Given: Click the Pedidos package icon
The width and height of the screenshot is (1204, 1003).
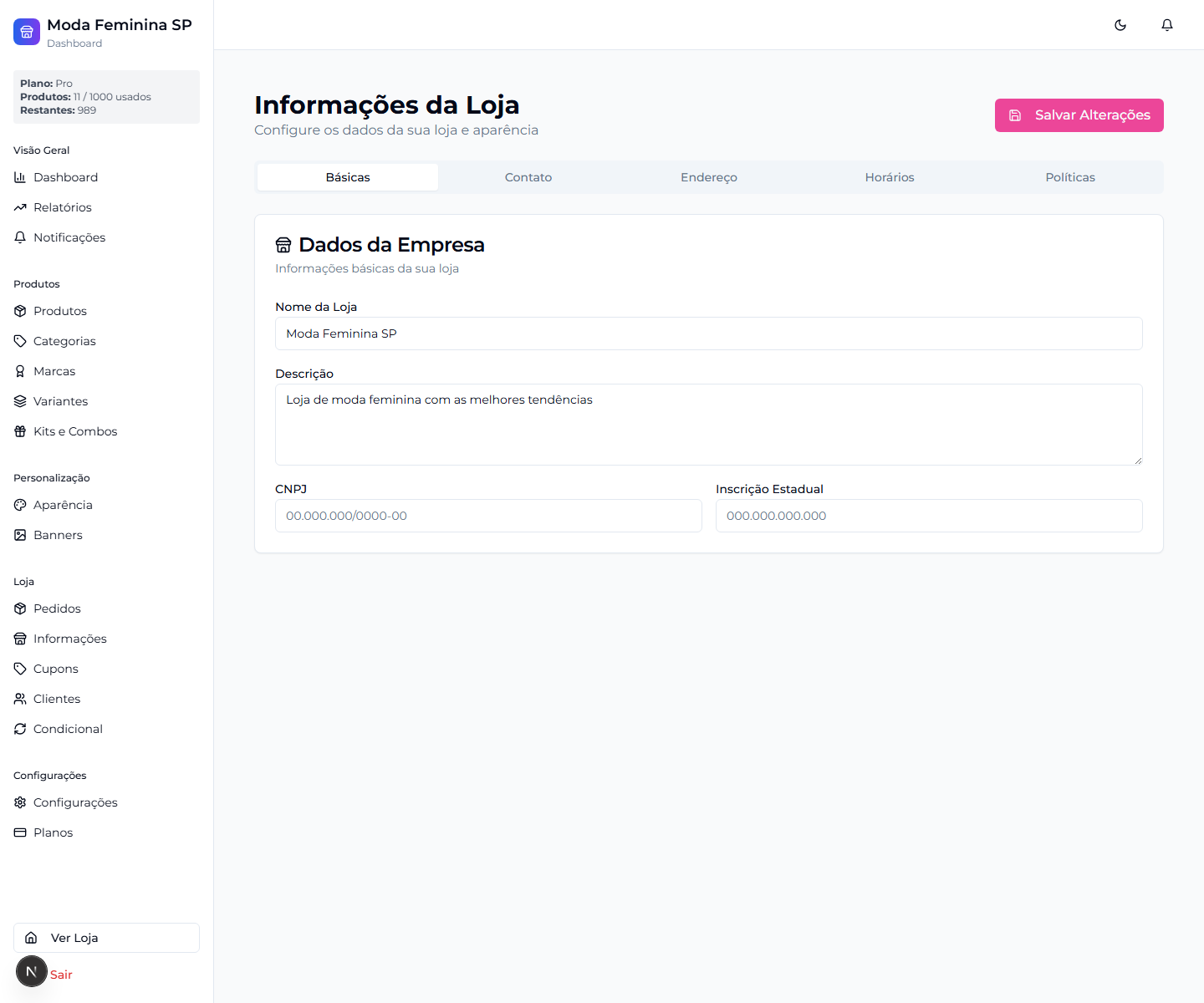Looking at the screenshot, I should click(20, 608).
